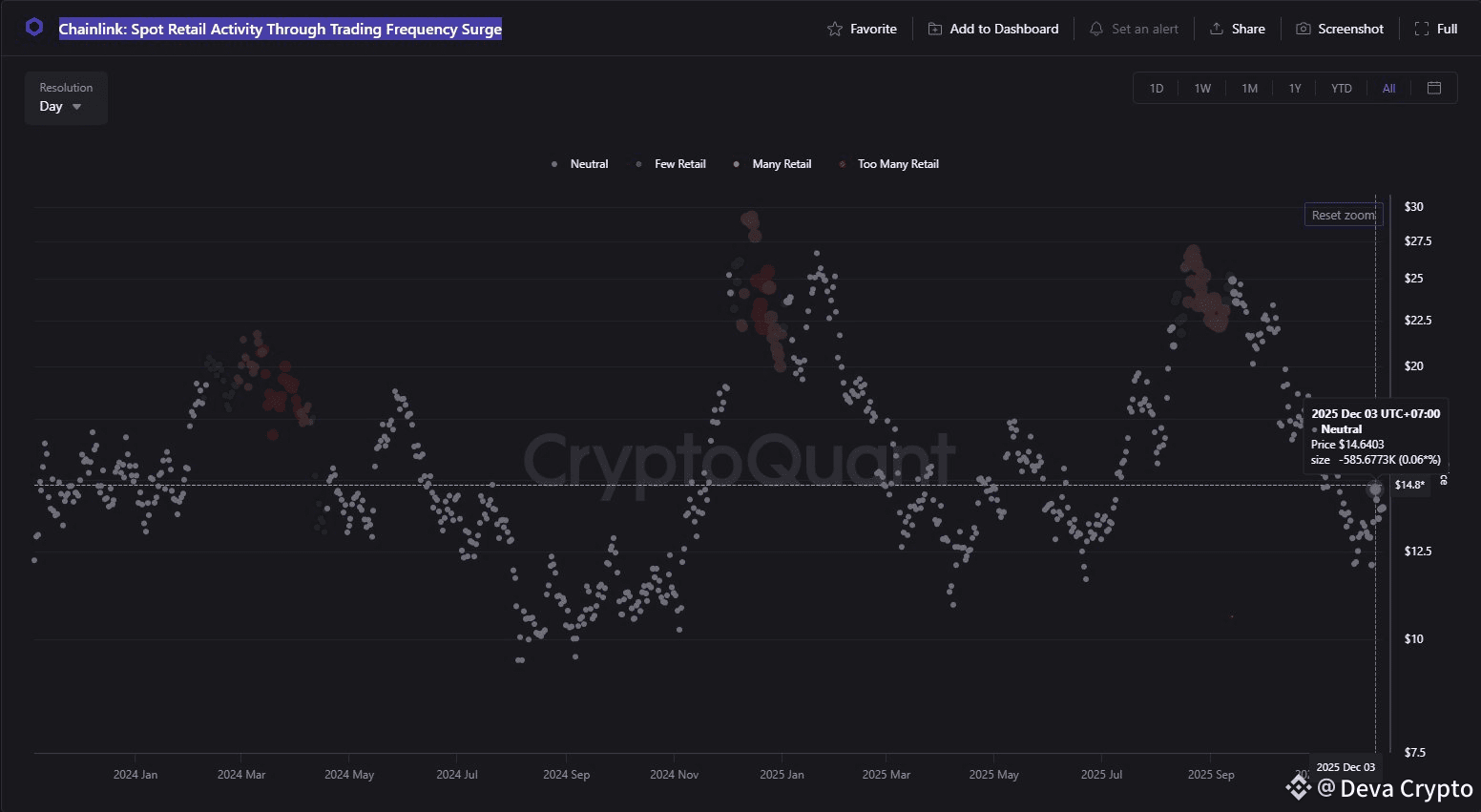1481x812 pixels.
Task: Open the calendar date range picker
Action: (1433, 88)
